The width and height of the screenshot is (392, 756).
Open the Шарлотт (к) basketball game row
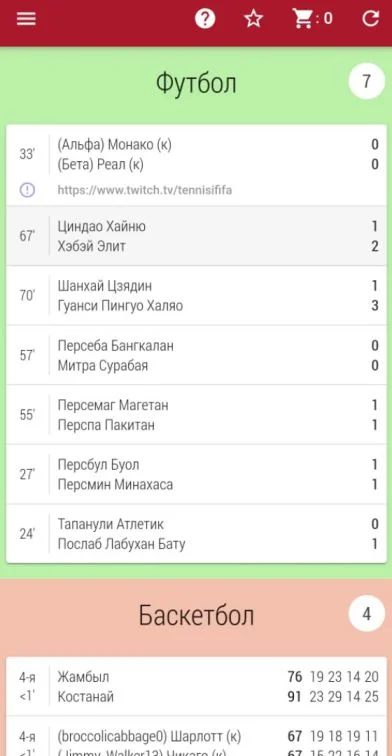[x=196, y=736]
